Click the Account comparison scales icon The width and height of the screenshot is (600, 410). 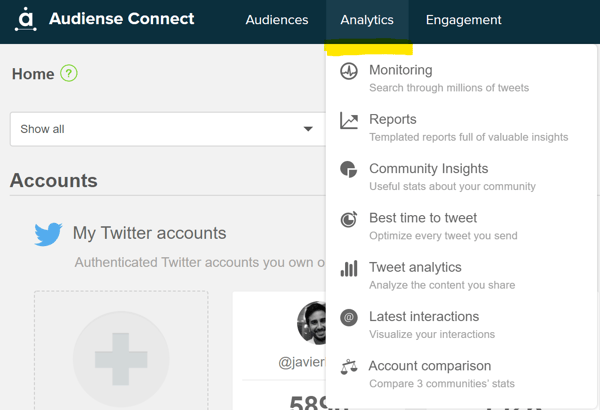tap(349, 367)
